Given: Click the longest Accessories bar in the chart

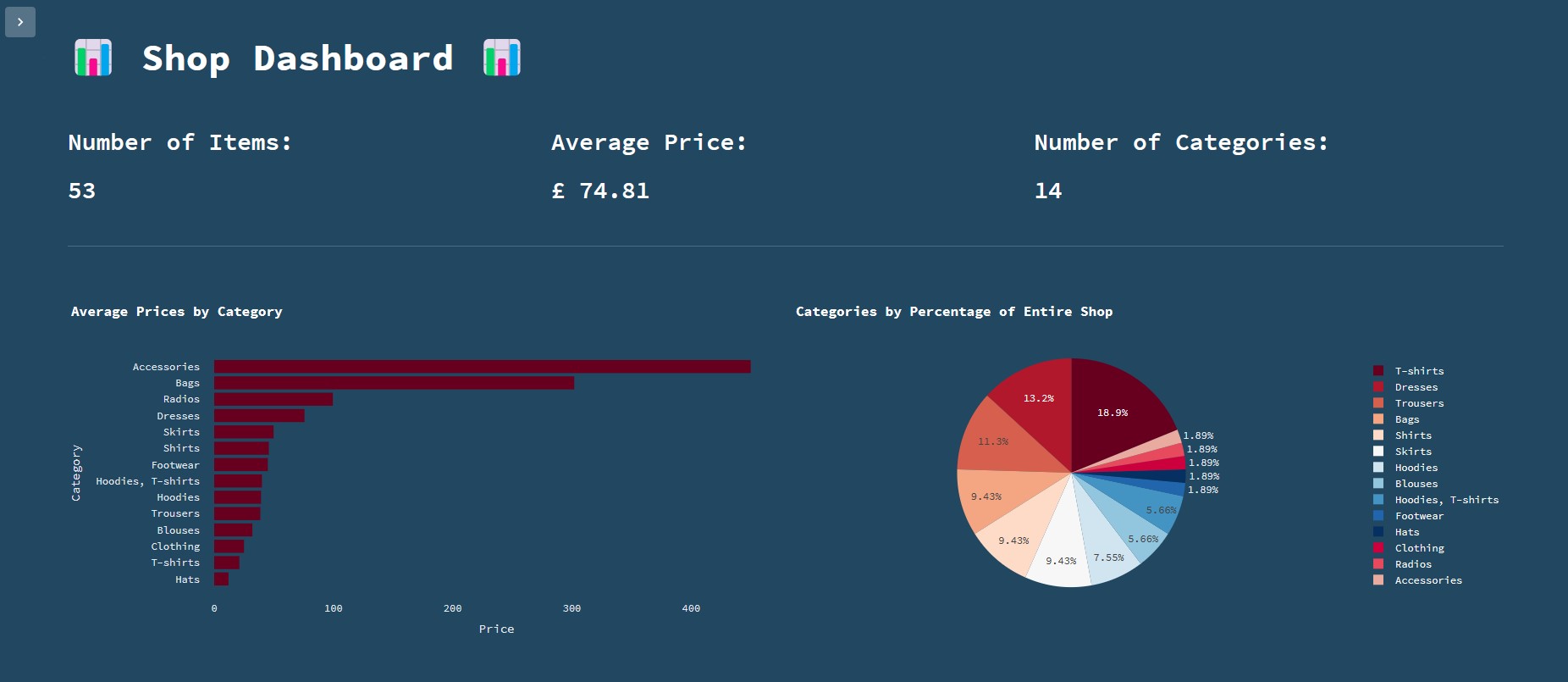Looking at the screenshot, I should coord(483,366).
